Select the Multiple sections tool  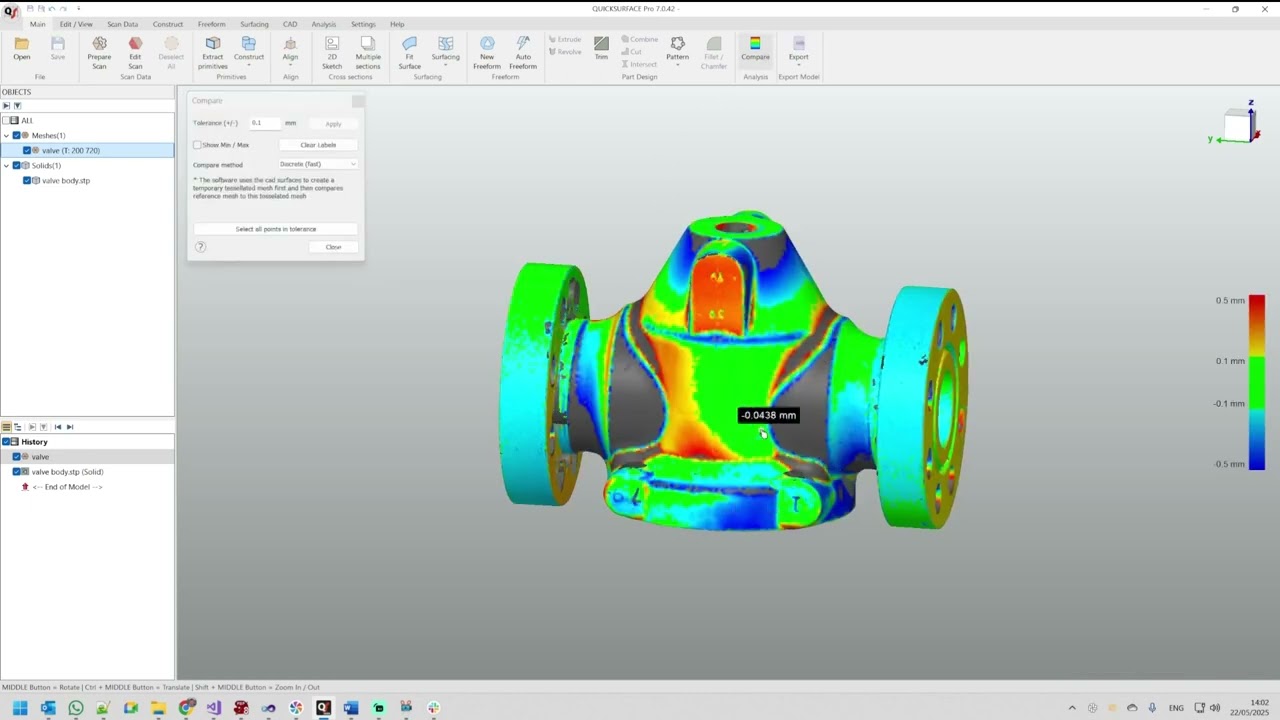[368, 53]
